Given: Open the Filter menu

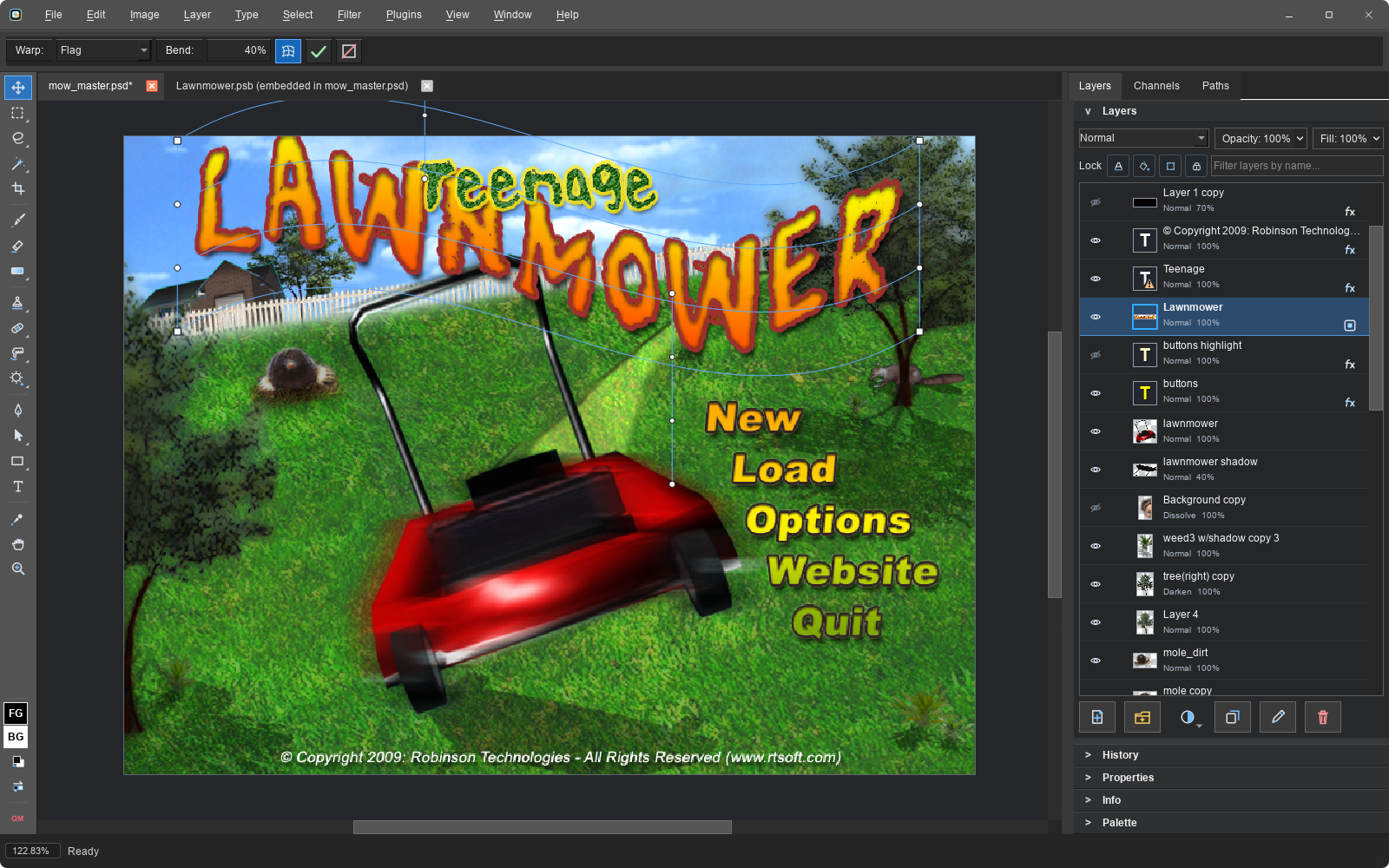Looking at the screenshot, I should click(349, 15).
